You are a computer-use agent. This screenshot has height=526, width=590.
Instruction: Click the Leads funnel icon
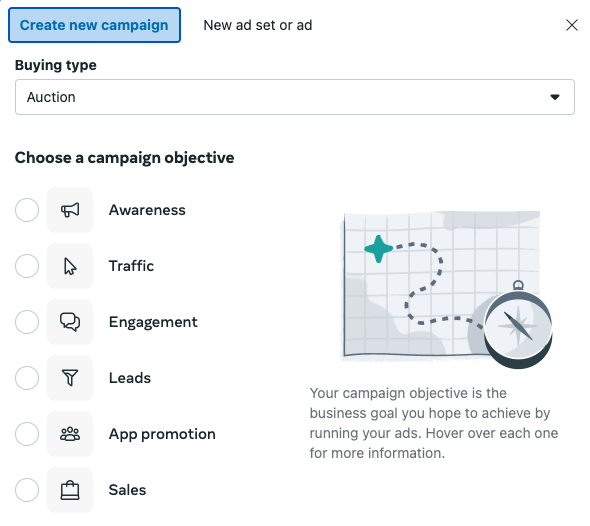[70, 378]
